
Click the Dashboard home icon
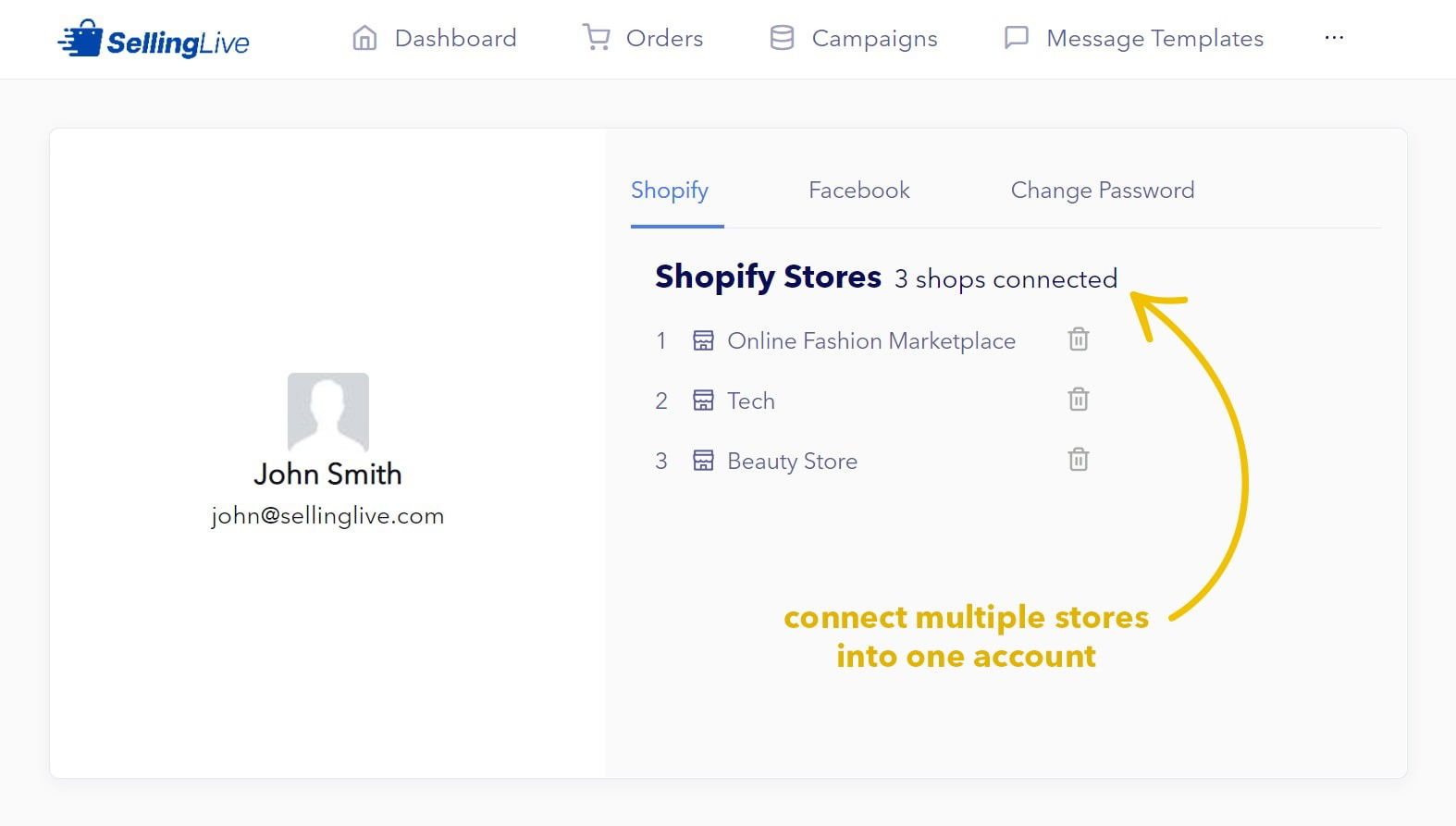364,38
